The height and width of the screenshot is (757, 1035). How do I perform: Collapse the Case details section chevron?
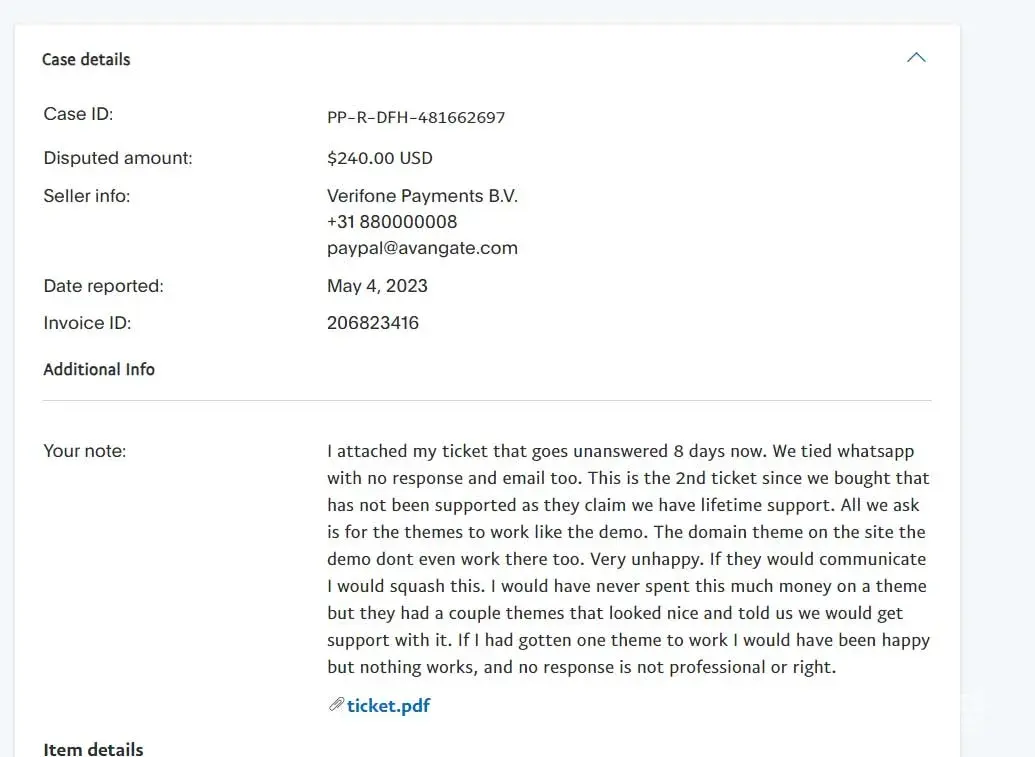[x=915, y=58]
